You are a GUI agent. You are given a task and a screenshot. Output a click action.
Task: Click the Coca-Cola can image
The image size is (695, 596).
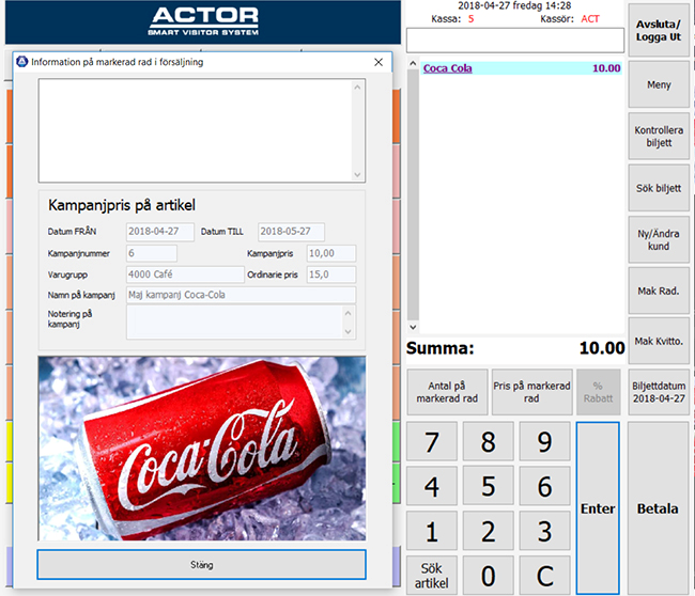pos(202,448)
